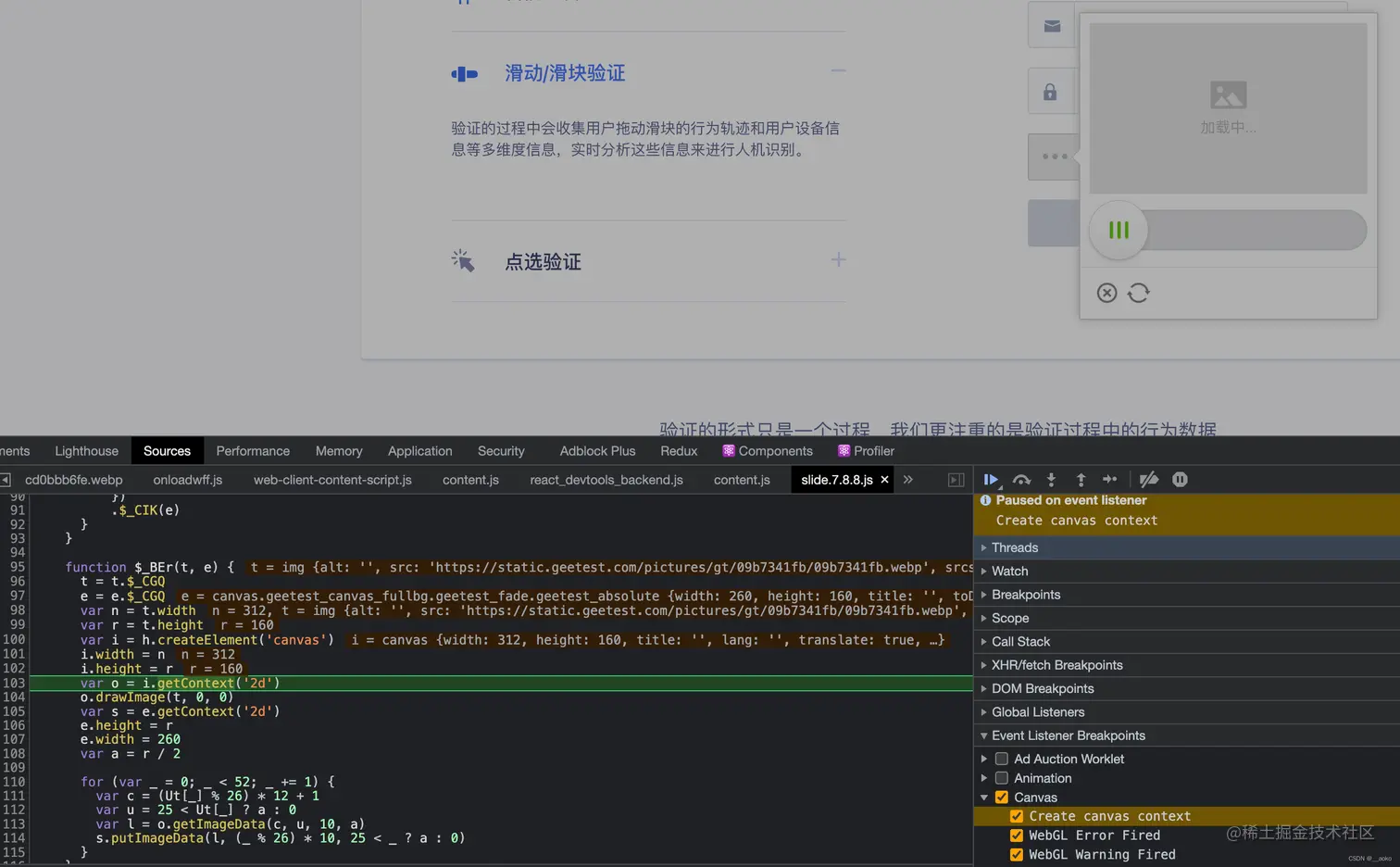Screen dimensions: 1400x867
Task: Toggle the file navigator pane icon
Action: coord(6,480)
